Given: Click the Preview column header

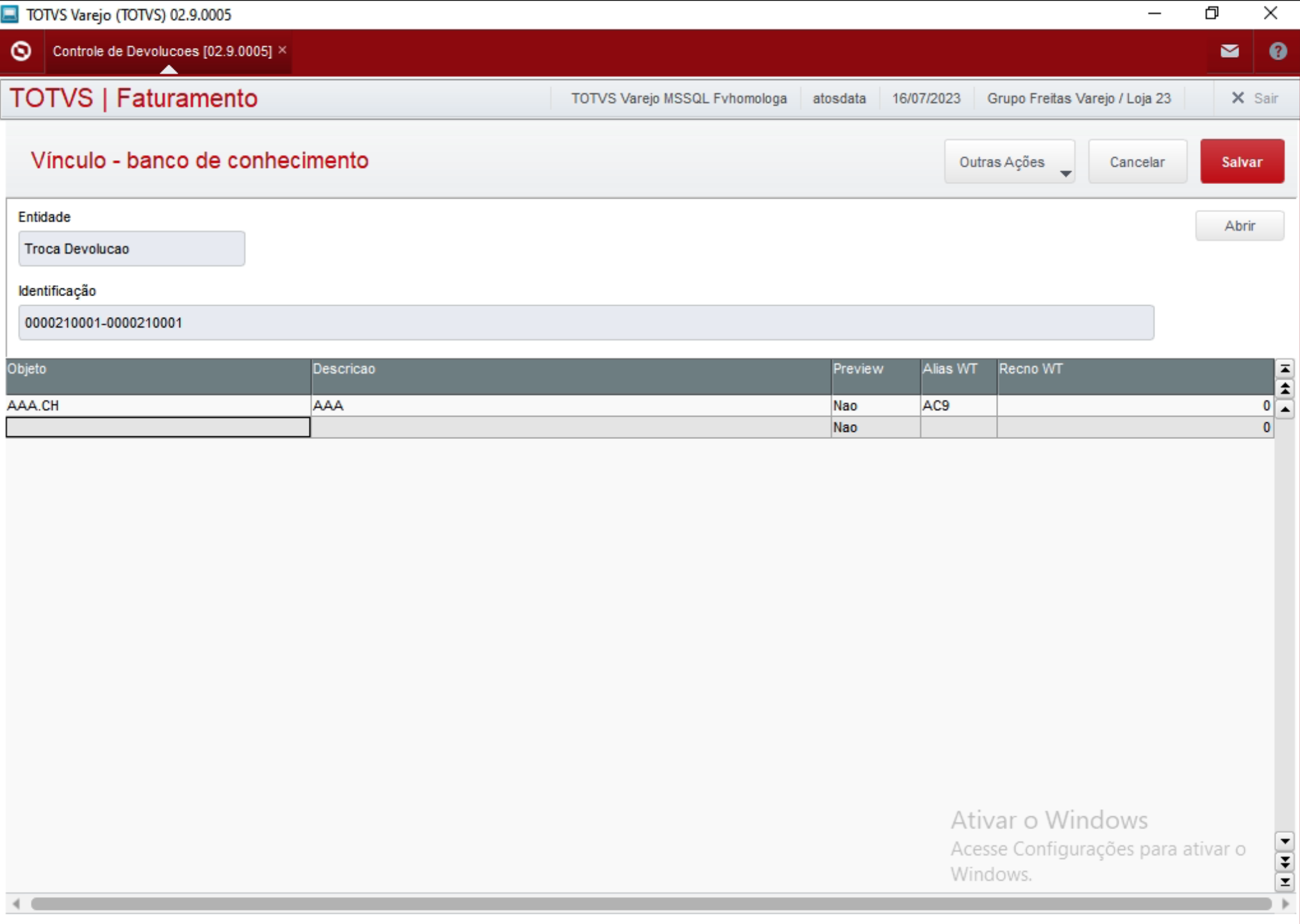Looking at the screenshot, I should (876, 376).
